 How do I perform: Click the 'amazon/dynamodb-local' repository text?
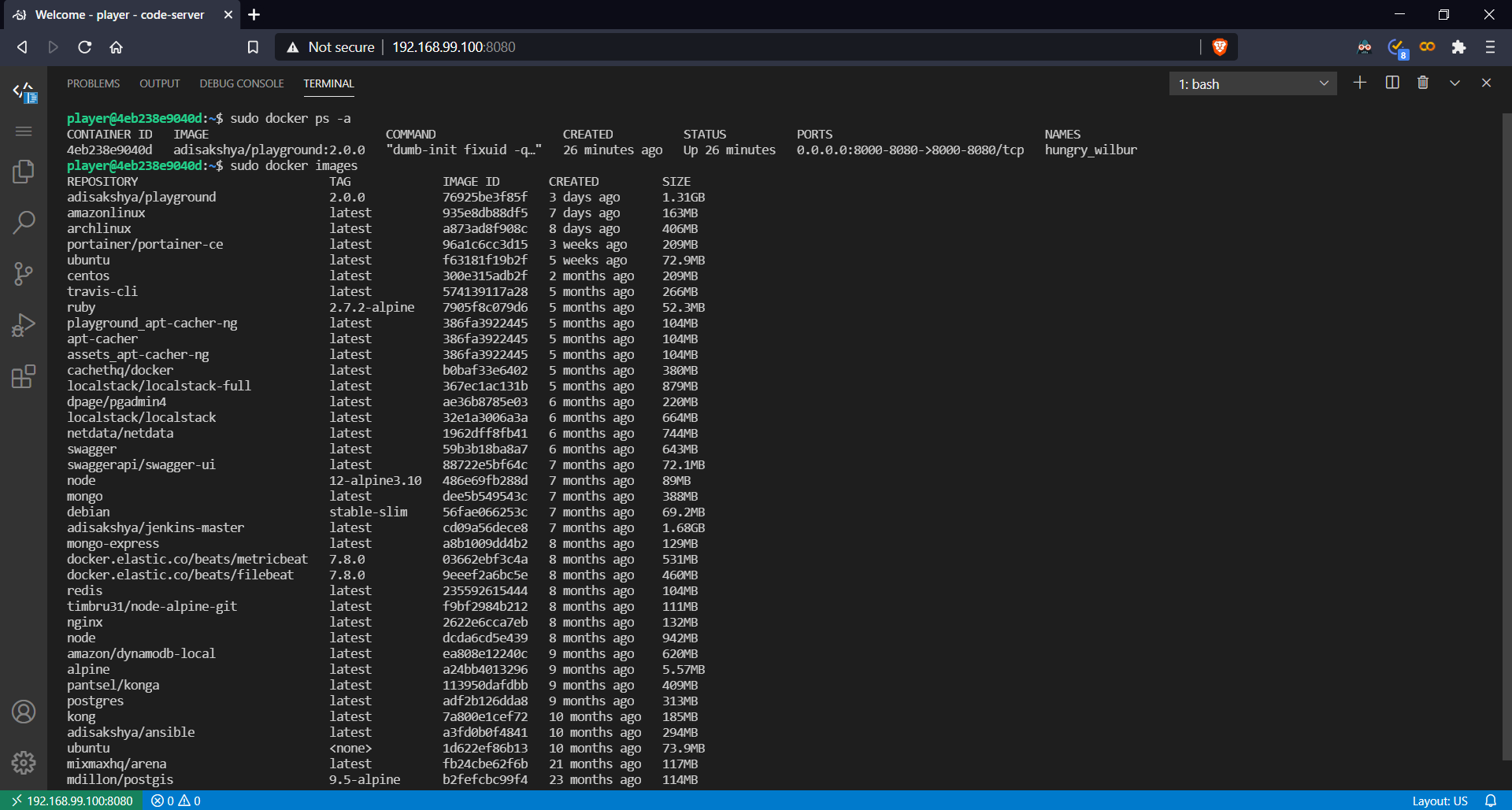141,653
